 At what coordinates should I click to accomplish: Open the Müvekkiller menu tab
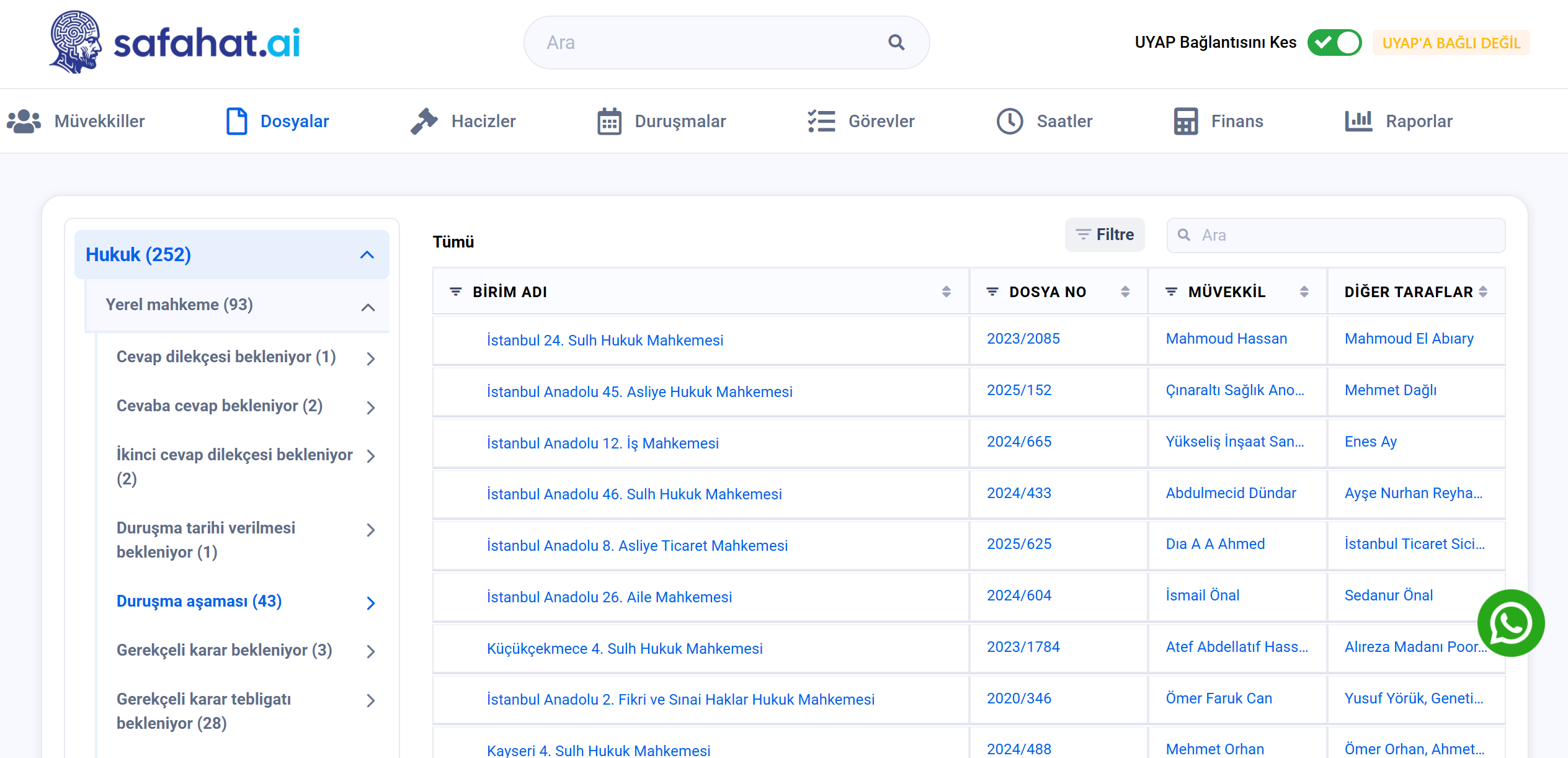[76, 121]
